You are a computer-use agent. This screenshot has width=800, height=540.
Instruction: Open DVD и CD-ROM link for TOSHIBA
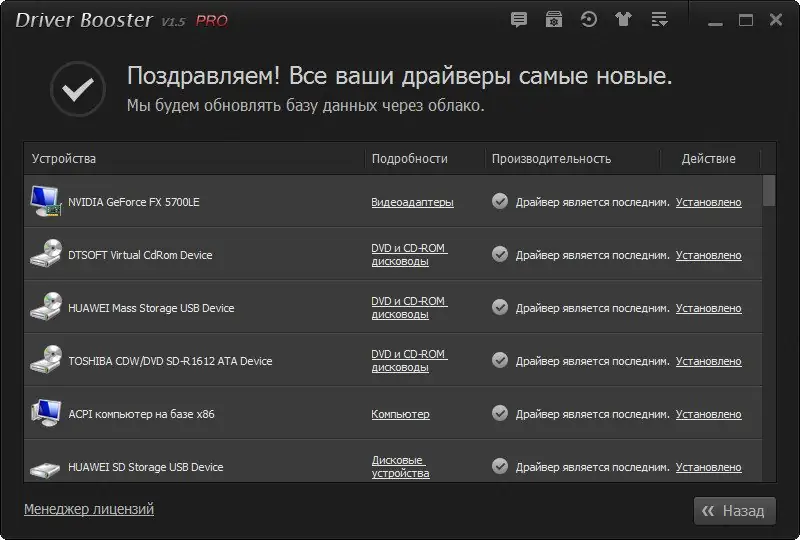click(409, 361)
